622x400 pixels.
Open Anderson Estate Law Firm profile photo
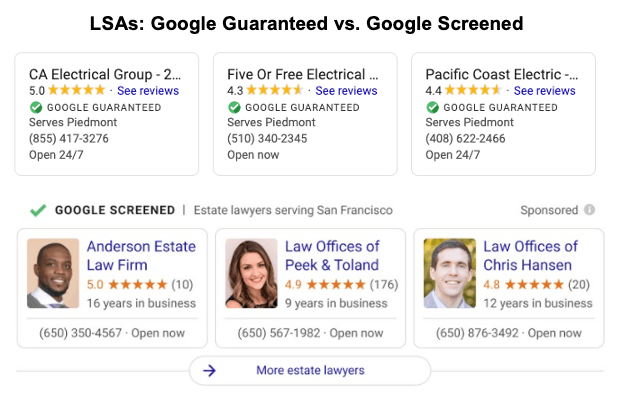click(x=52, y=272)
